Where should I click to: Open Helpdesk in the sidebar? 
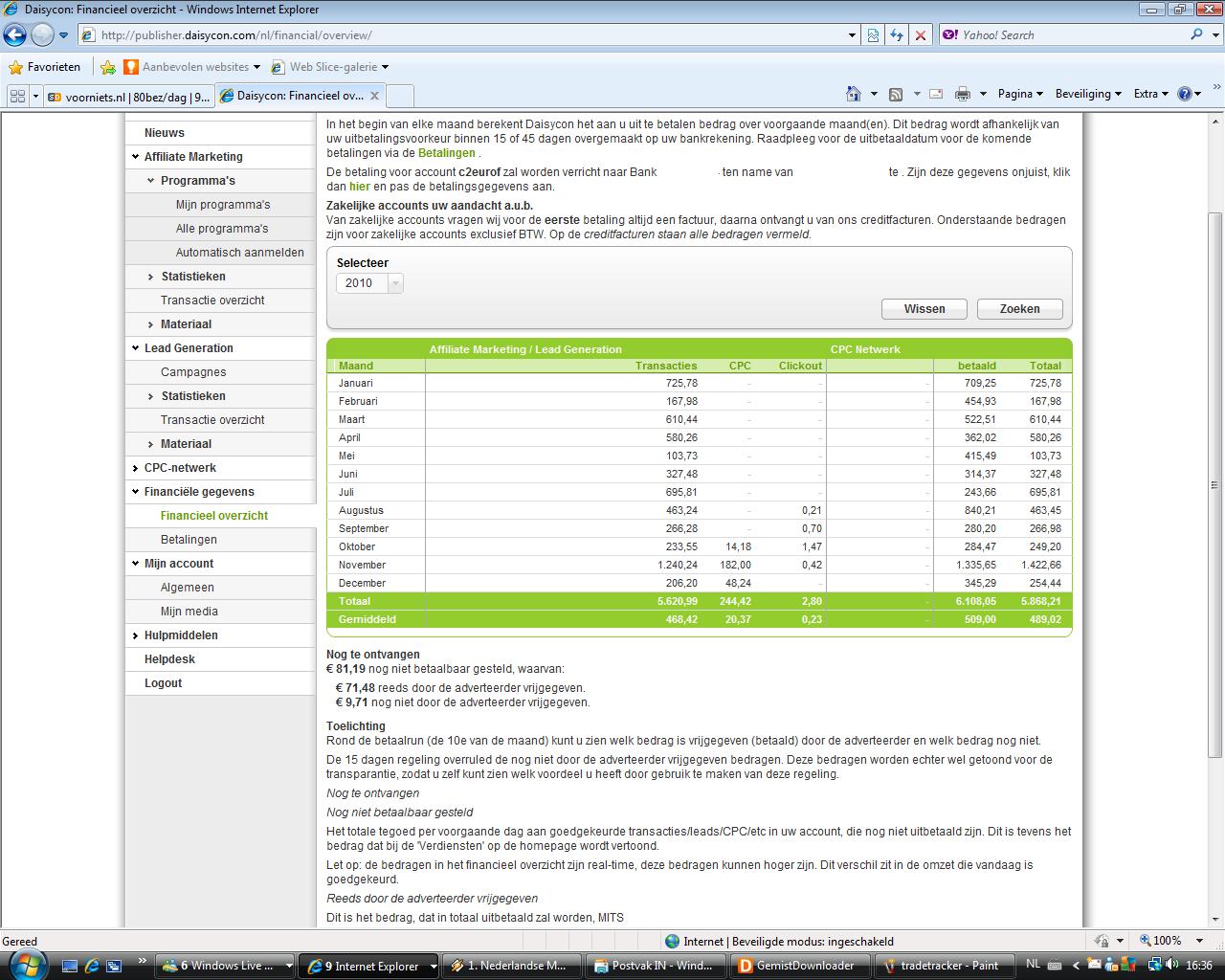pos(169,659)
